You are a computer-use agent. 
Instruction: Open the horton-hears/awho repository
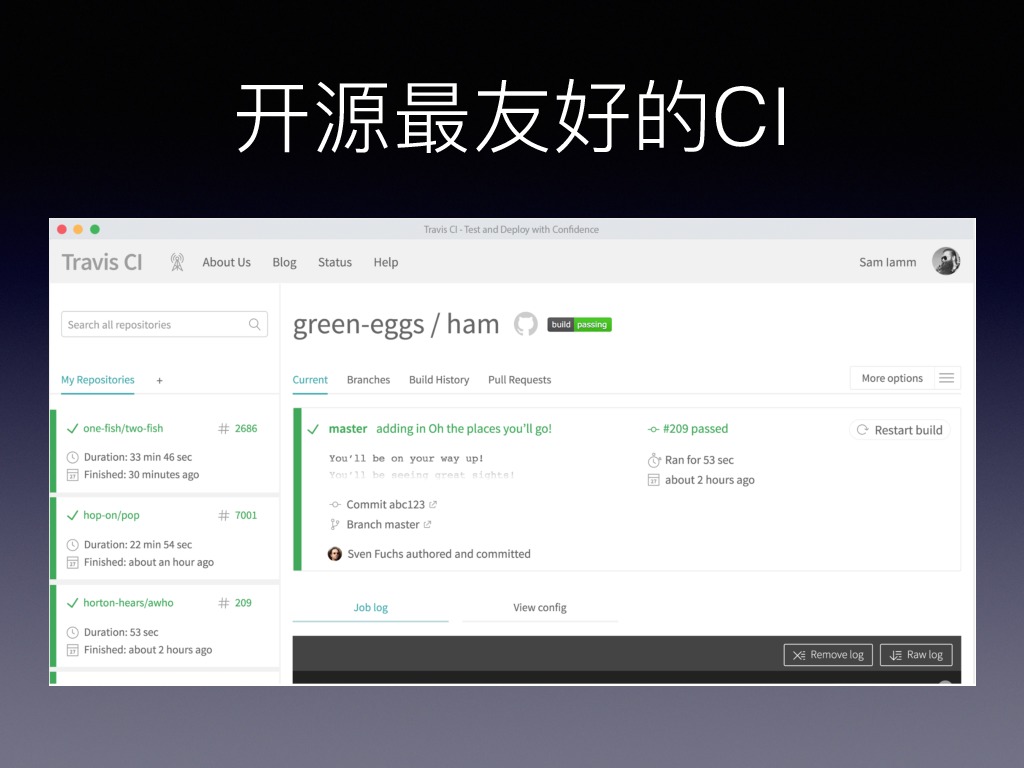(x=128, y=603)
